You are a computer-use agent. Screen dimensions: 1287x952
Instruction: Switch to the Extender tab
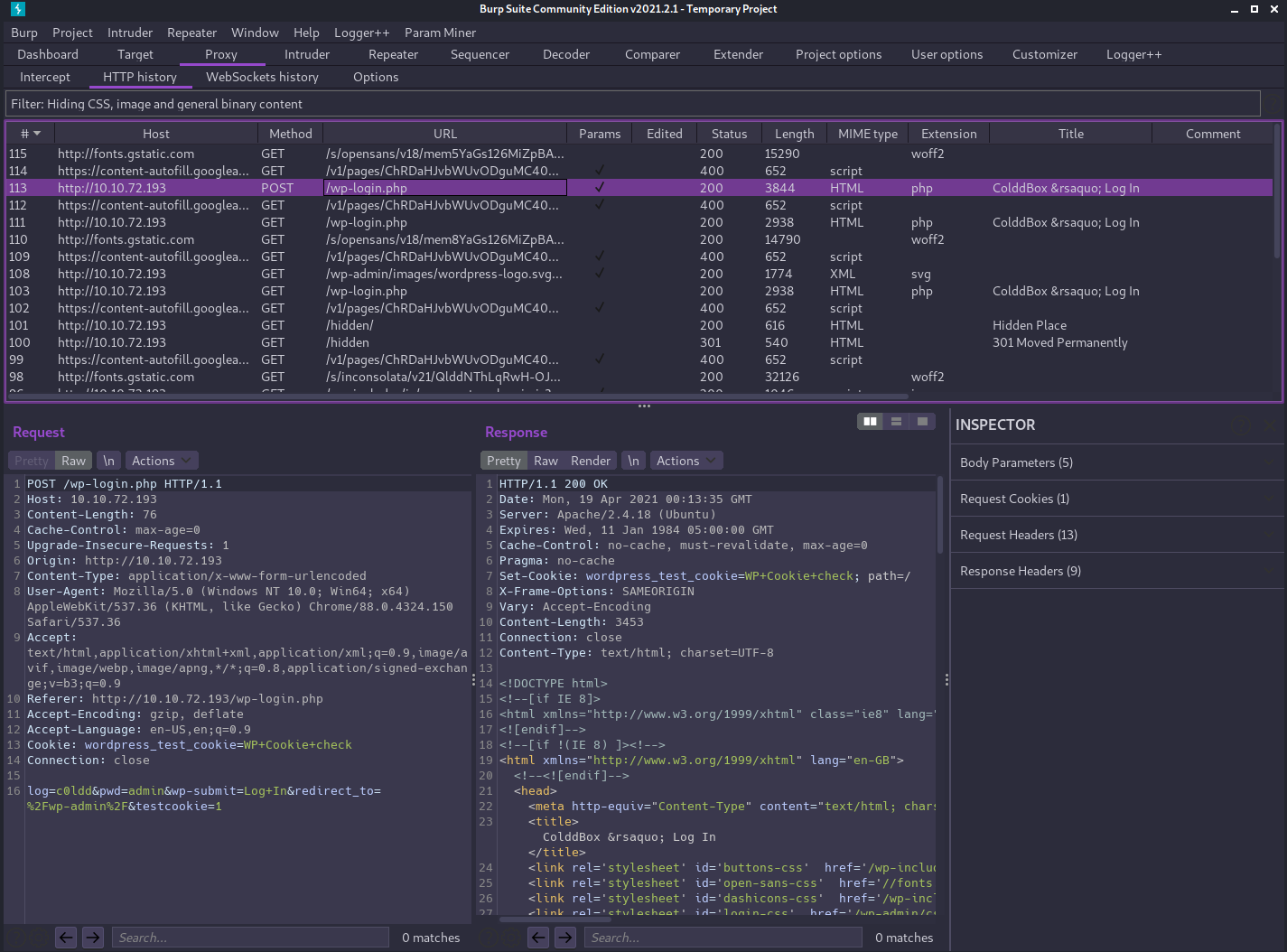tap(738, 54)
